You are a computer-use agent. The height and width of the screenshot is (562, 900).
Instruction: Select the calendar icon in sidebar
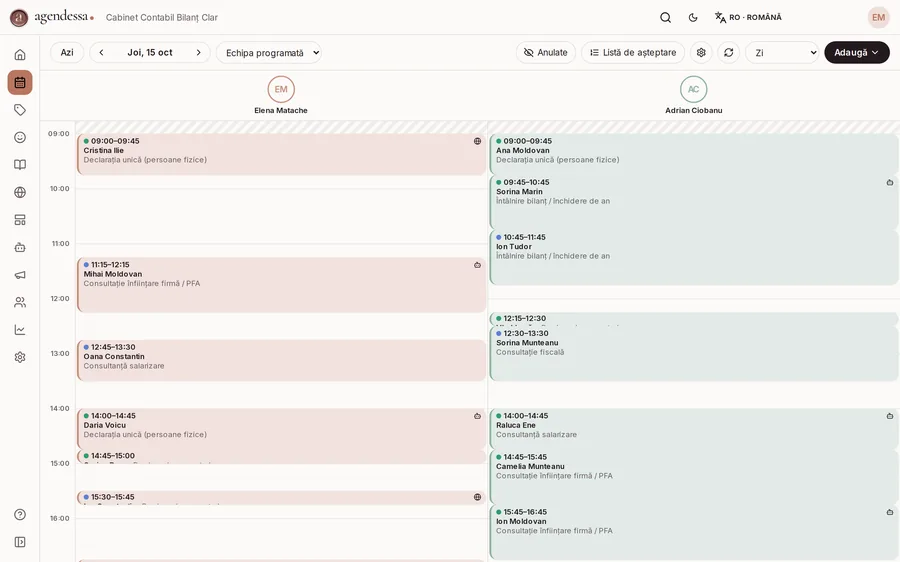[20, 82]
